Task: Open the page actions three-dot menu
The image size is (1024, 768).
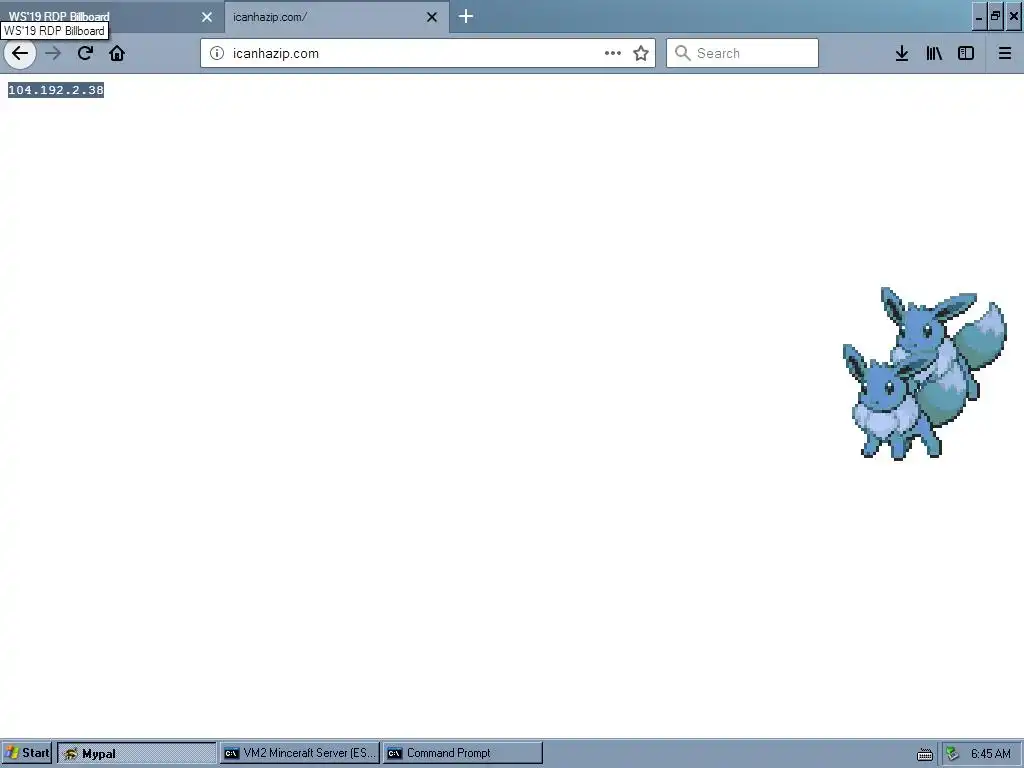Action: (613, 54)
